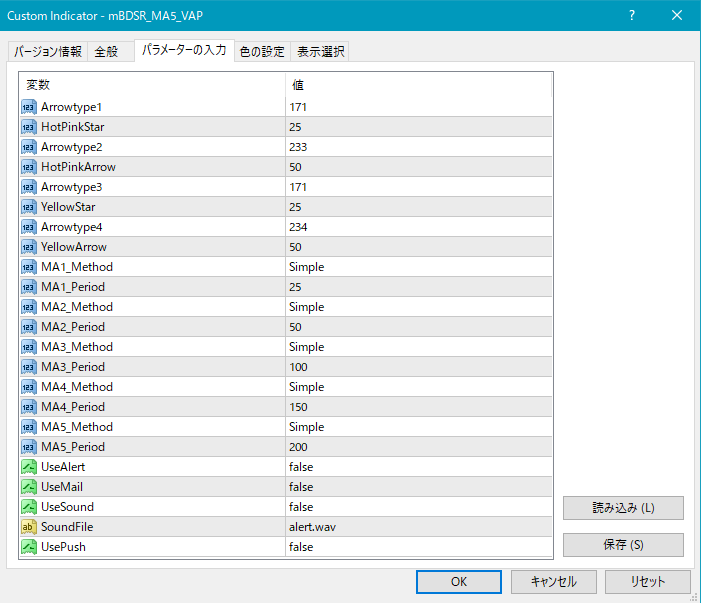Image resolution: width=701 pixels, height=603 pixels.
Task: Click the icon beside MA3_Method
Action: (29, 347)
